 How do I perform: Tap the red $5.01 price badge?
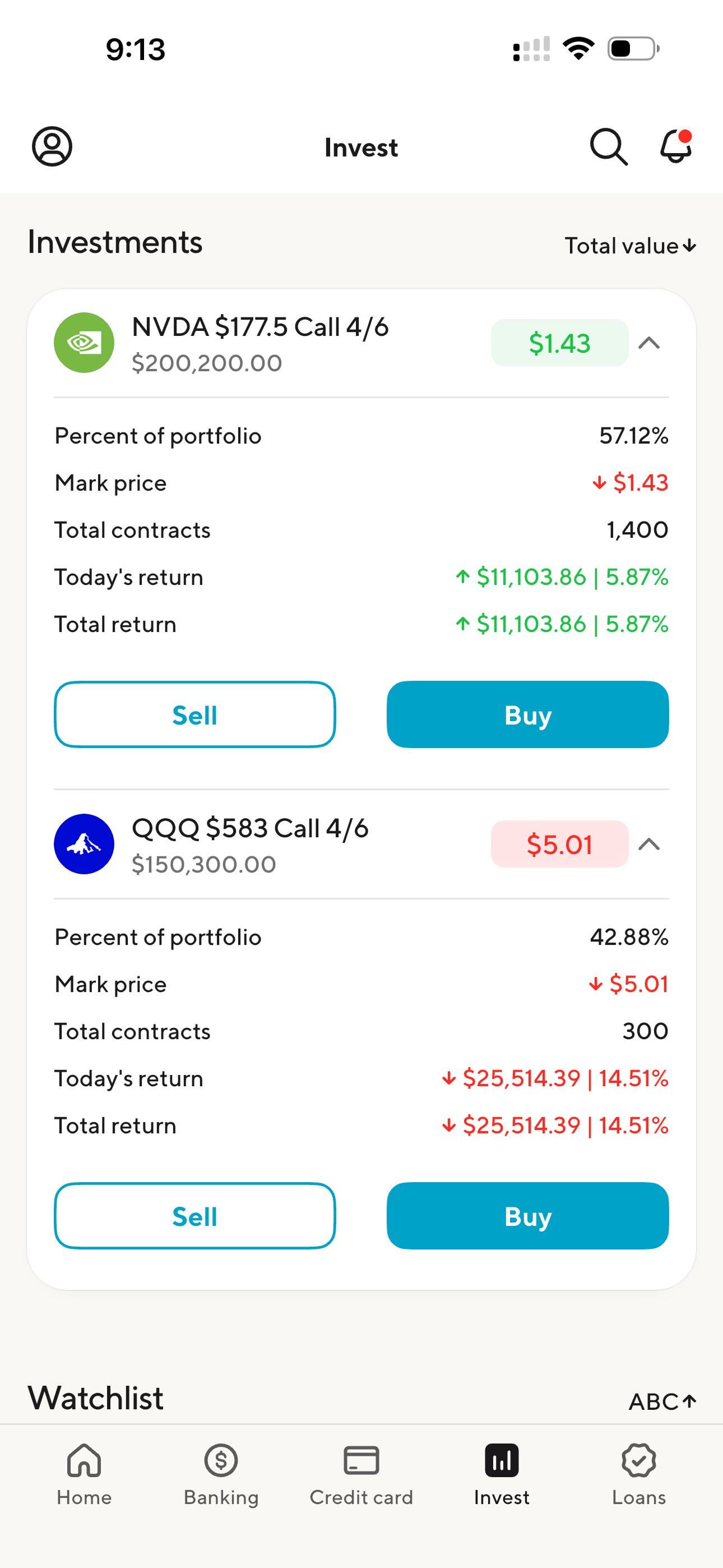point(559,844)
